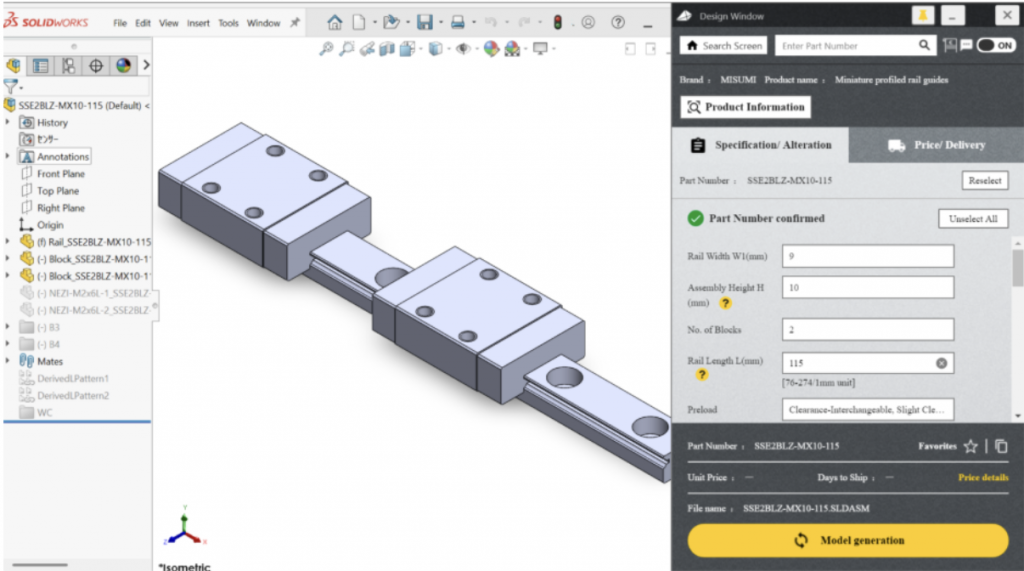Click the Model generation button
Screen dimensions: 1024x571
(x=848, y=540)
